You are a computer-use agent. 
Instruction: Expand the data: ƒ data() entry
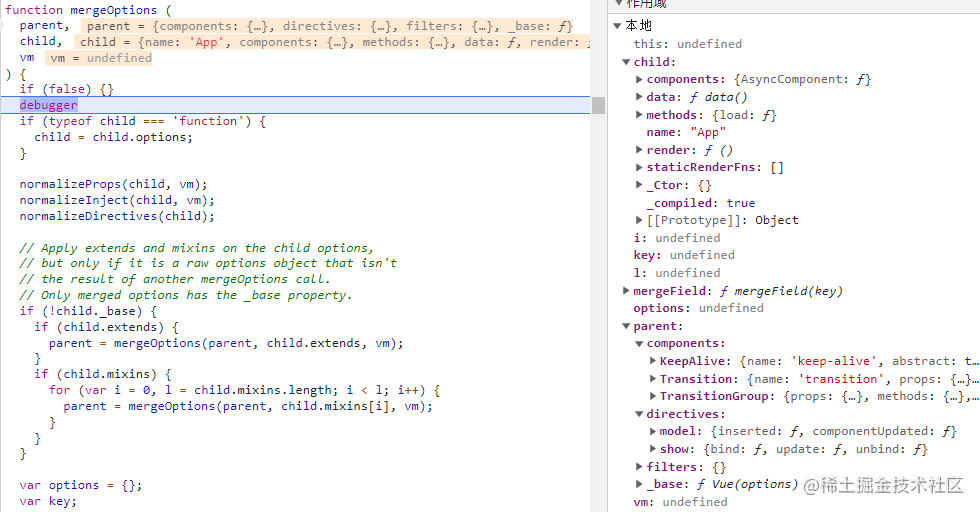click(x=639, y=97)
